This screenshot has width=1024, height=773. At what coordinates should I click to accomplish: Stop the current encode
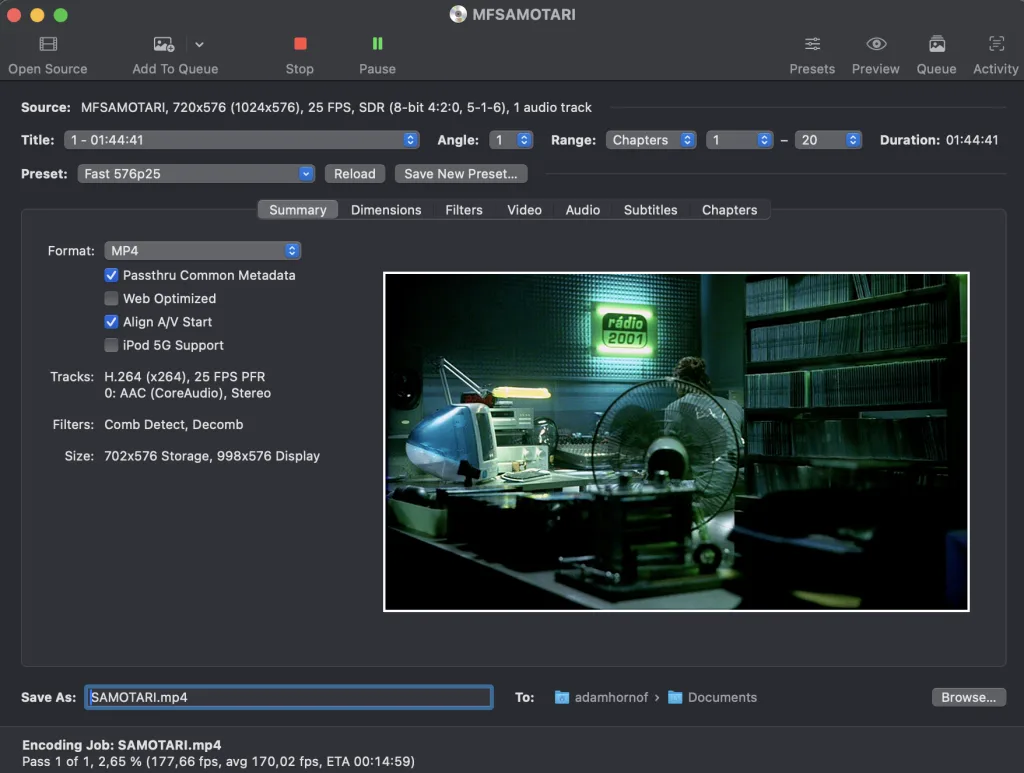coord(300,44)
